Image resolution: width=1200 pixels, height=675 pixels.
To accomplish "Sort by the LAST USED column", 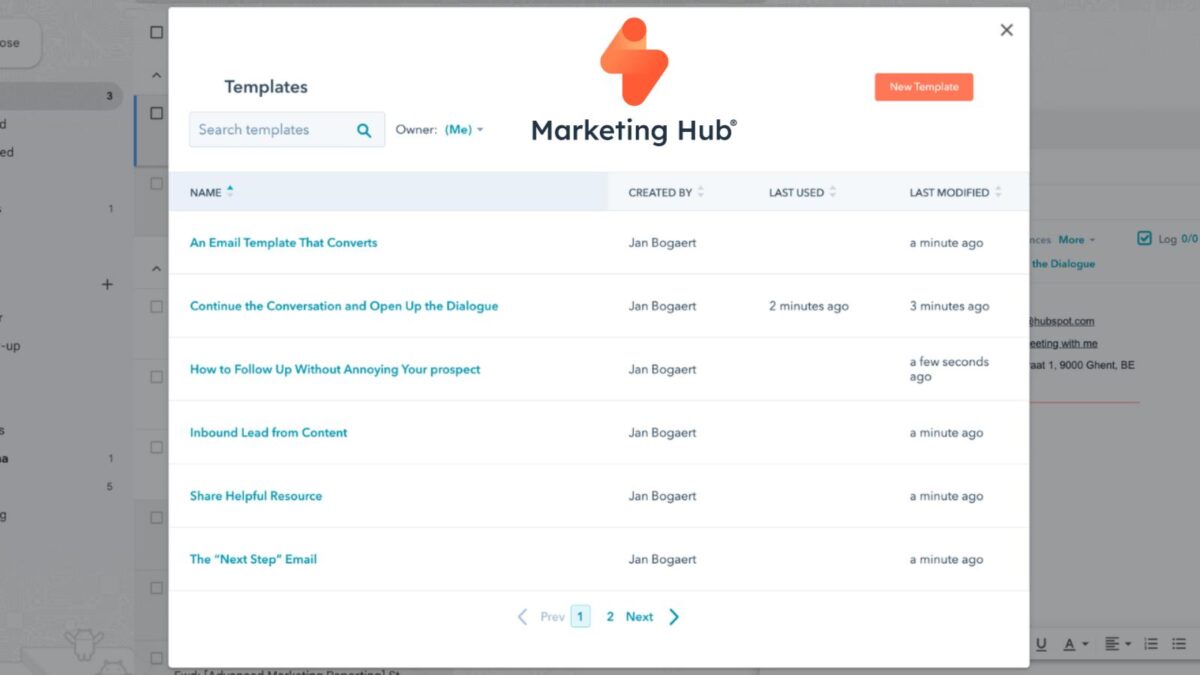I will 803,192.
